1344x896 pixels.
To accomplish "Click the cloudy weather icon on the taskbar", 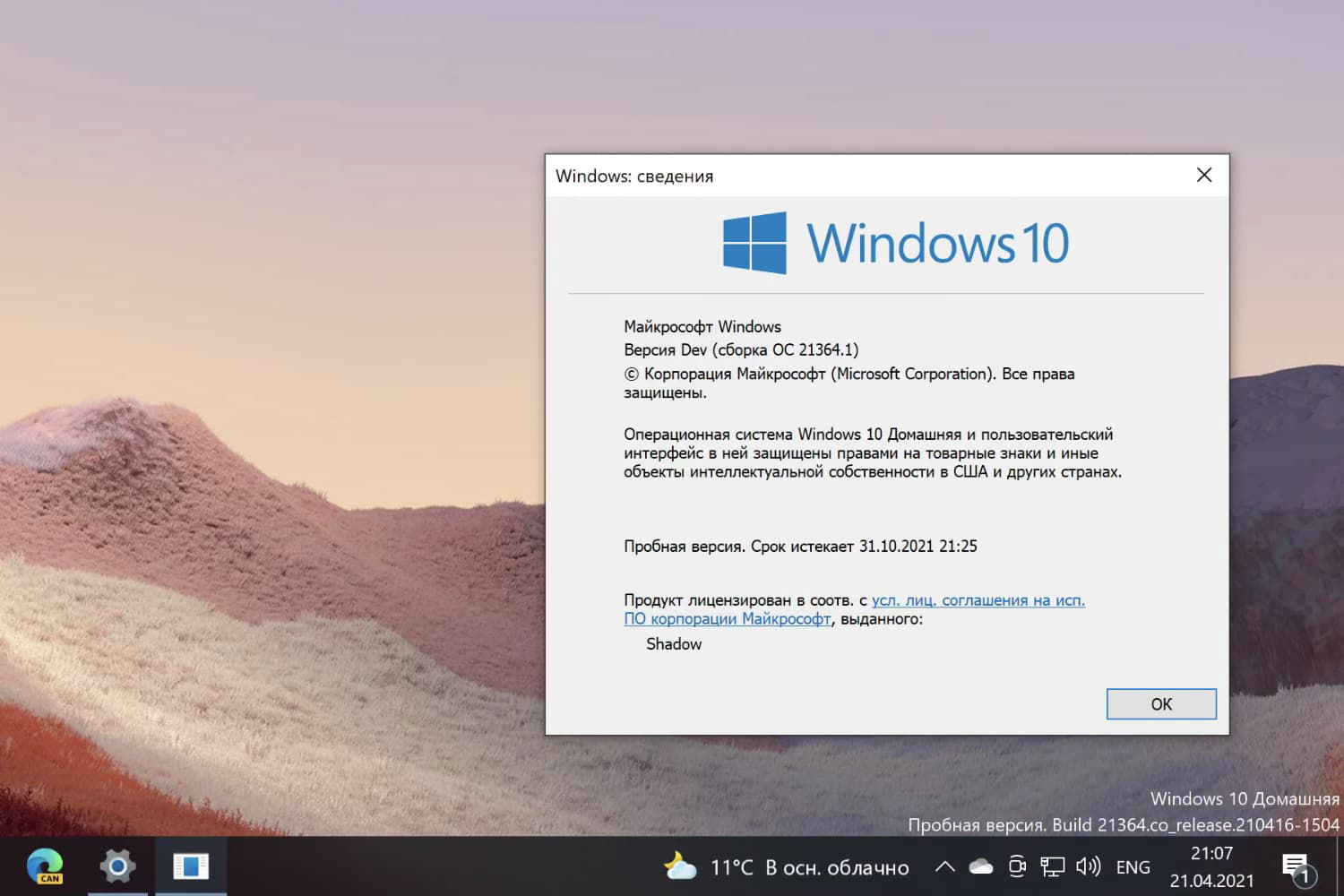I will [680, 866].
